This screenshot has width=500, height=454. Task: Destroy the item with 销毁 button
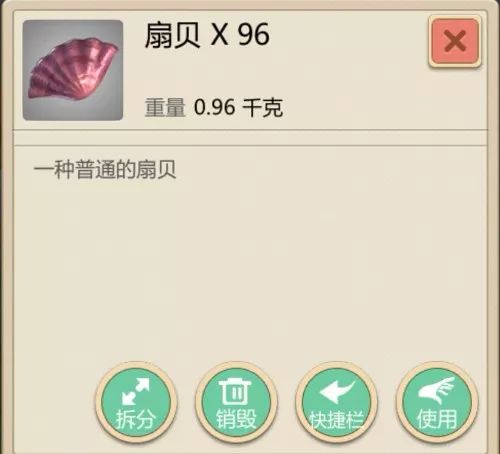(236, 403)
